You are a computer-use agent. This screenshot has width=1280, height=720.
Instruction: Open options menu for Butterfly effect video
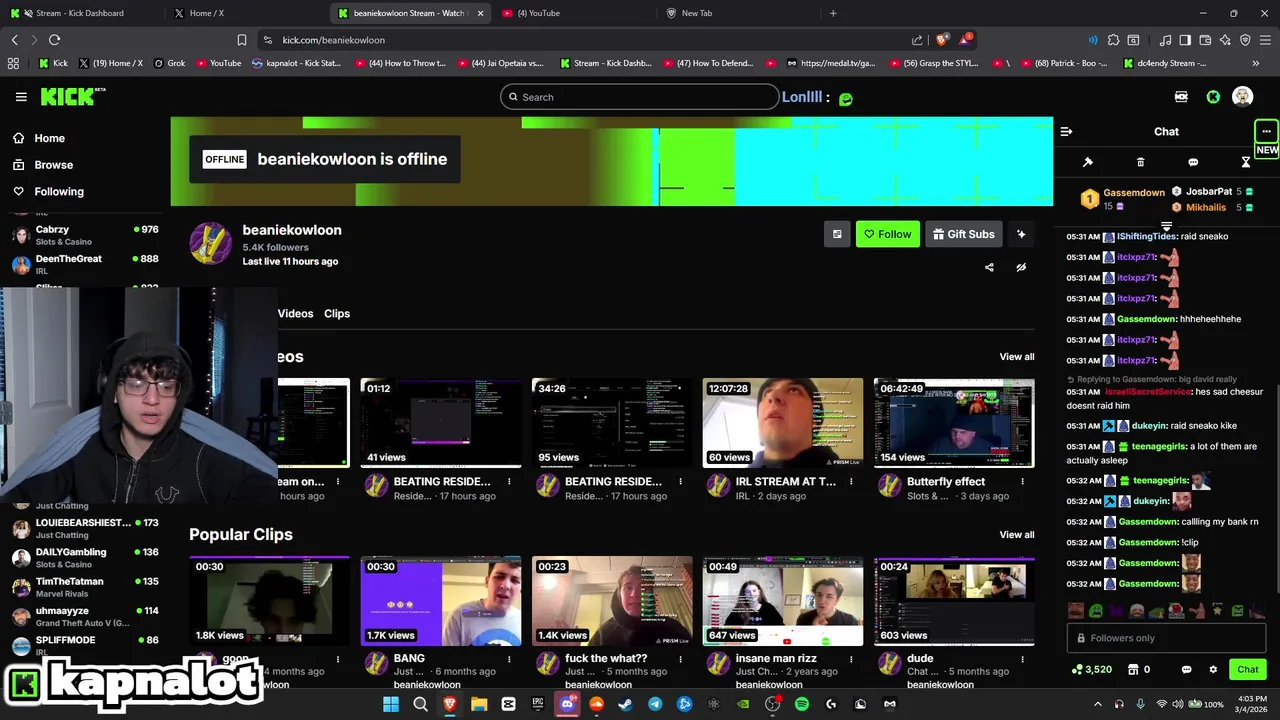(1022, 482)
